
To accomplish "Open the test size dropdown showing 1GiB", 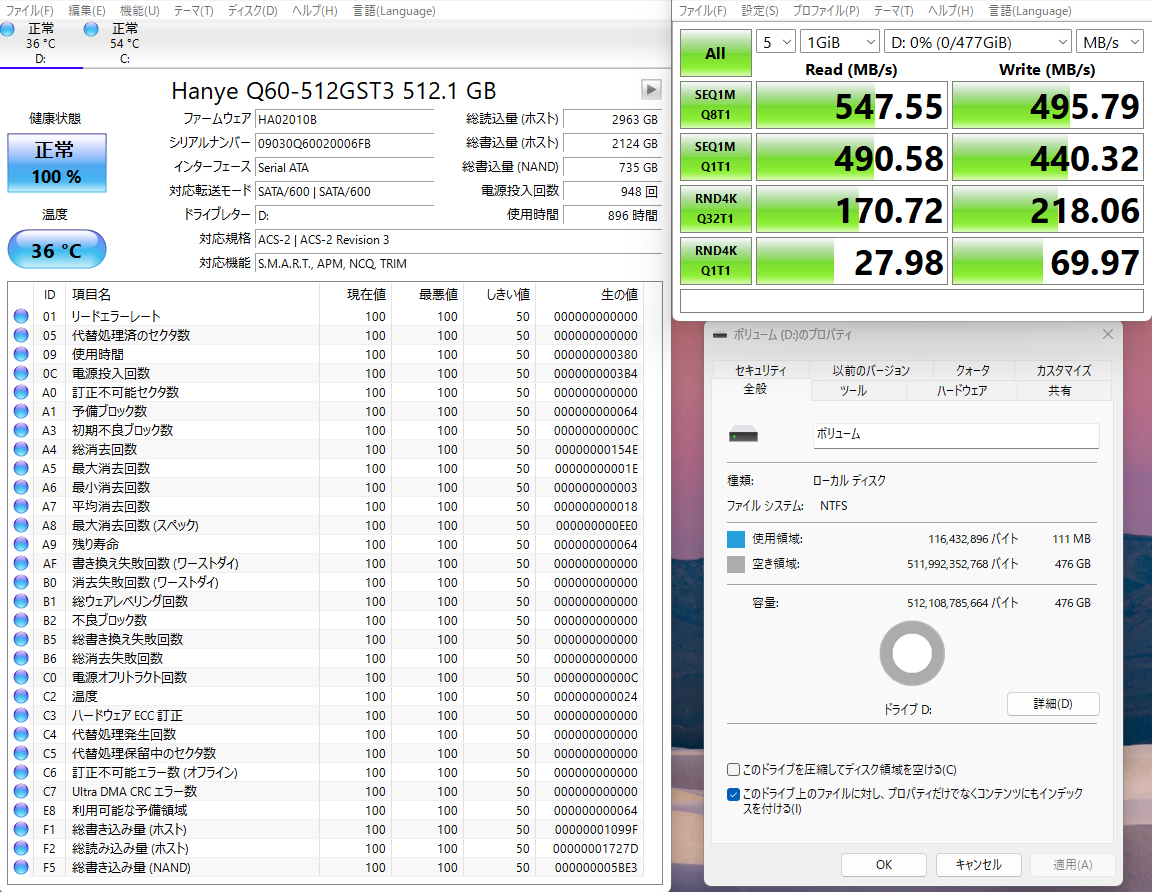I will pos(839,42).
